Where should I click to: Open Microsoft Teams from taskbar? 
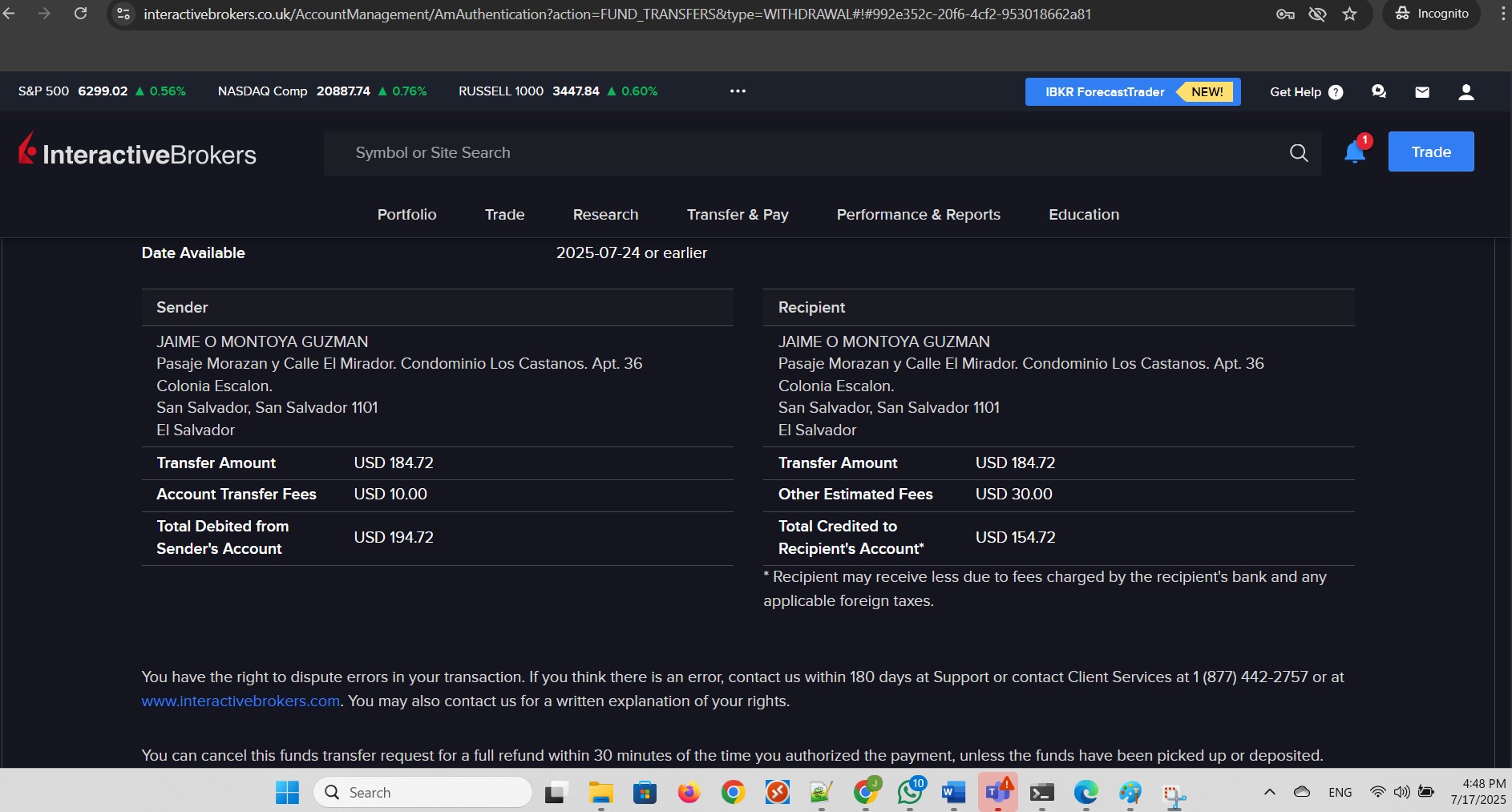[x=997, y=793]
